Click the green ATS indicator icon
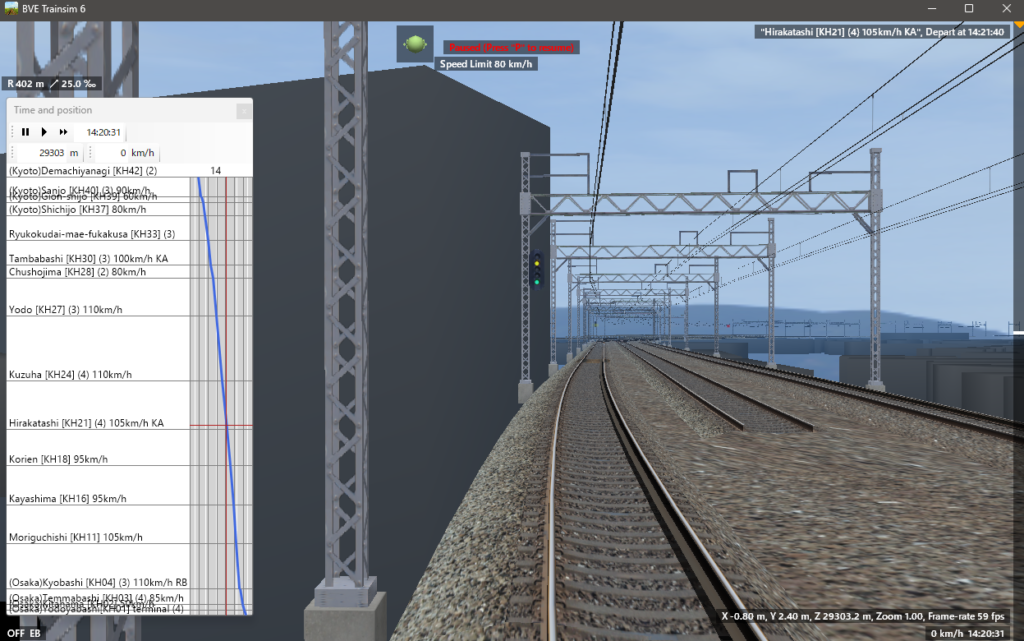This screenshot has width=1024, height=641. coord(414,45)
